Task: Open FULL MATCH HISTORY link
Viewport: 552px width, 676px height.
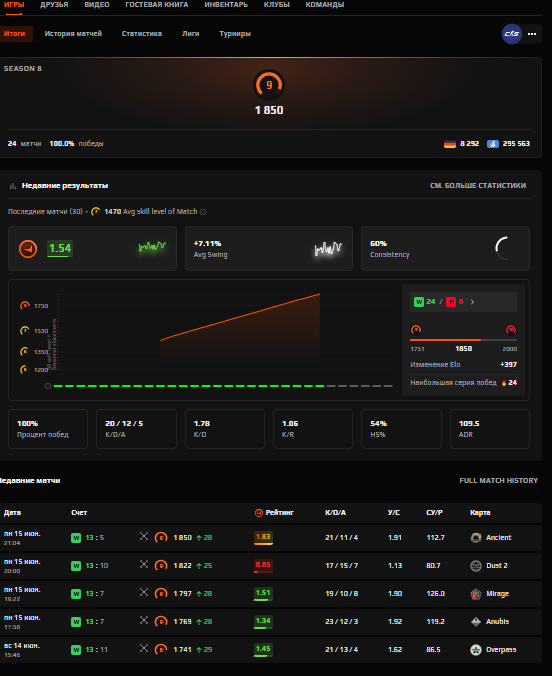Action: (x=499, y=480)
